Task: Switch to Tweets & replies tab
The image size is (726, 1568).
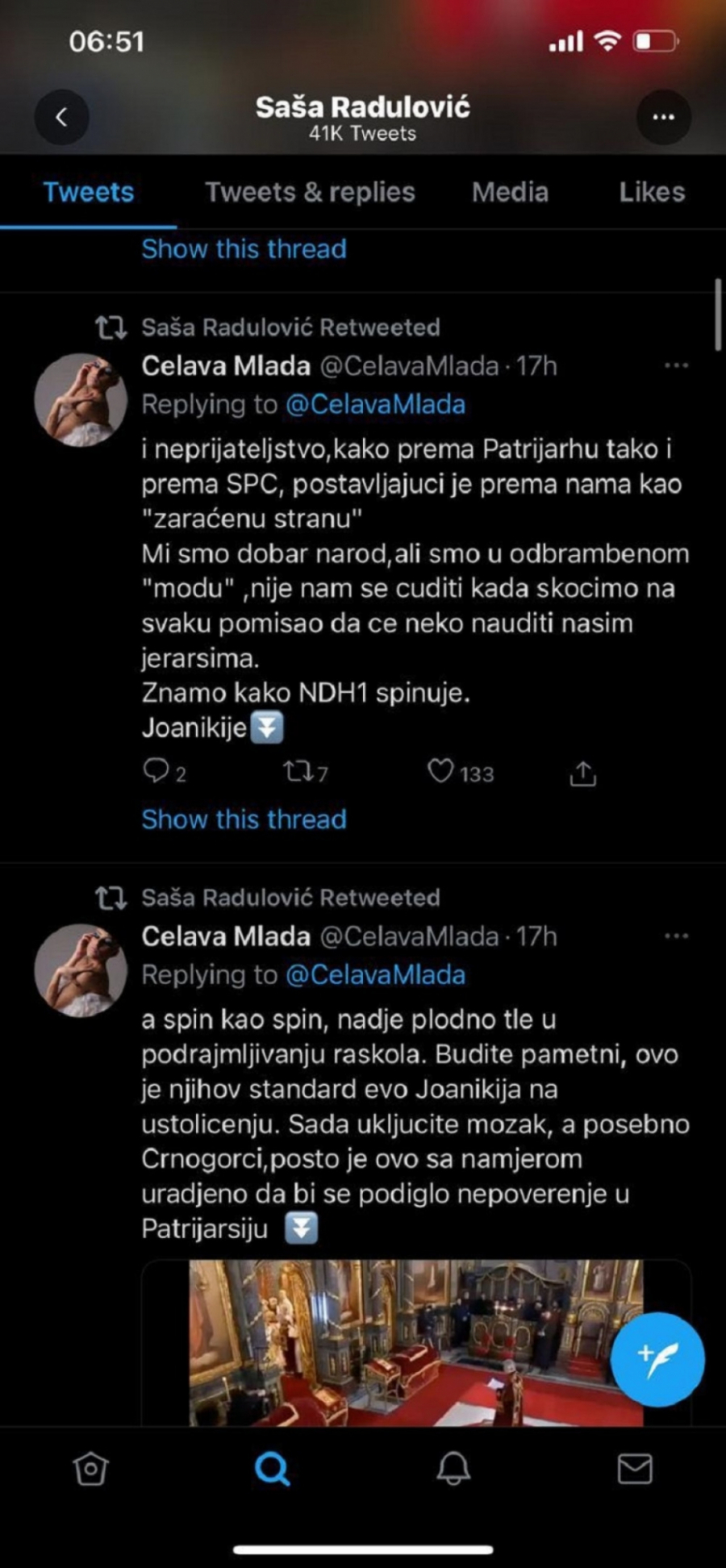Action: pyautogui.click(x=310, y=192)
